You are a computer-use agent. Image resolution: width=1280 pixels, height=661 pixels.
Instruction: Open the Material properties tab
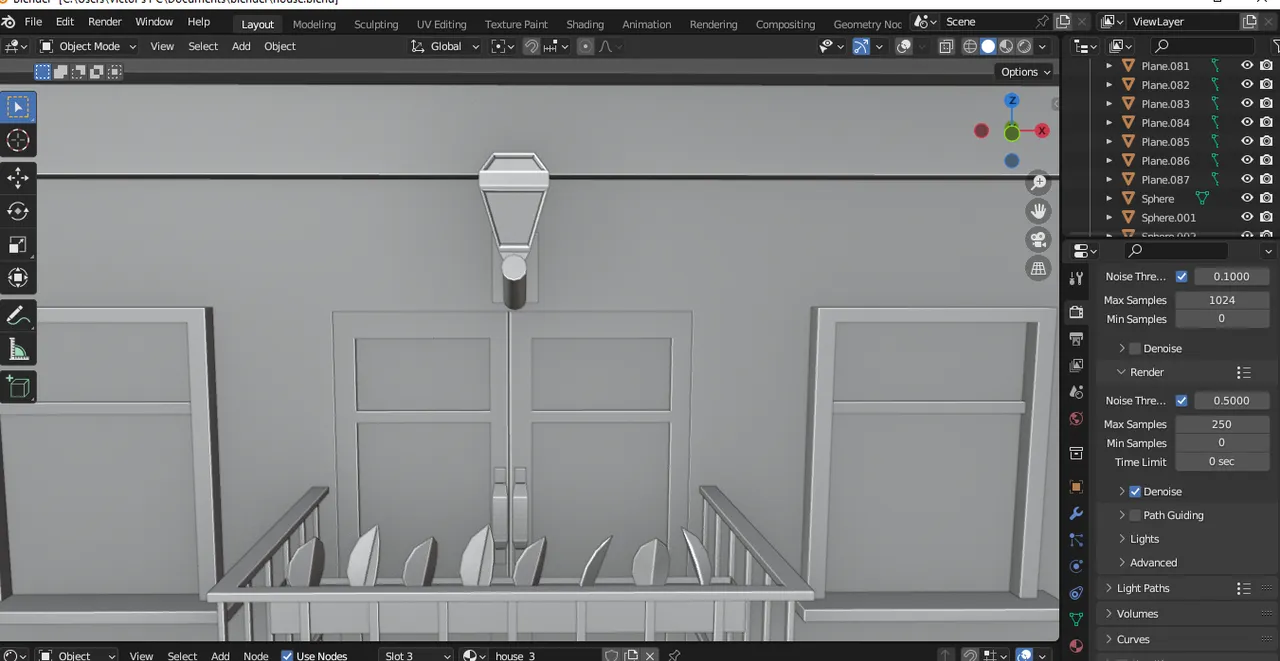[1076, 646]
